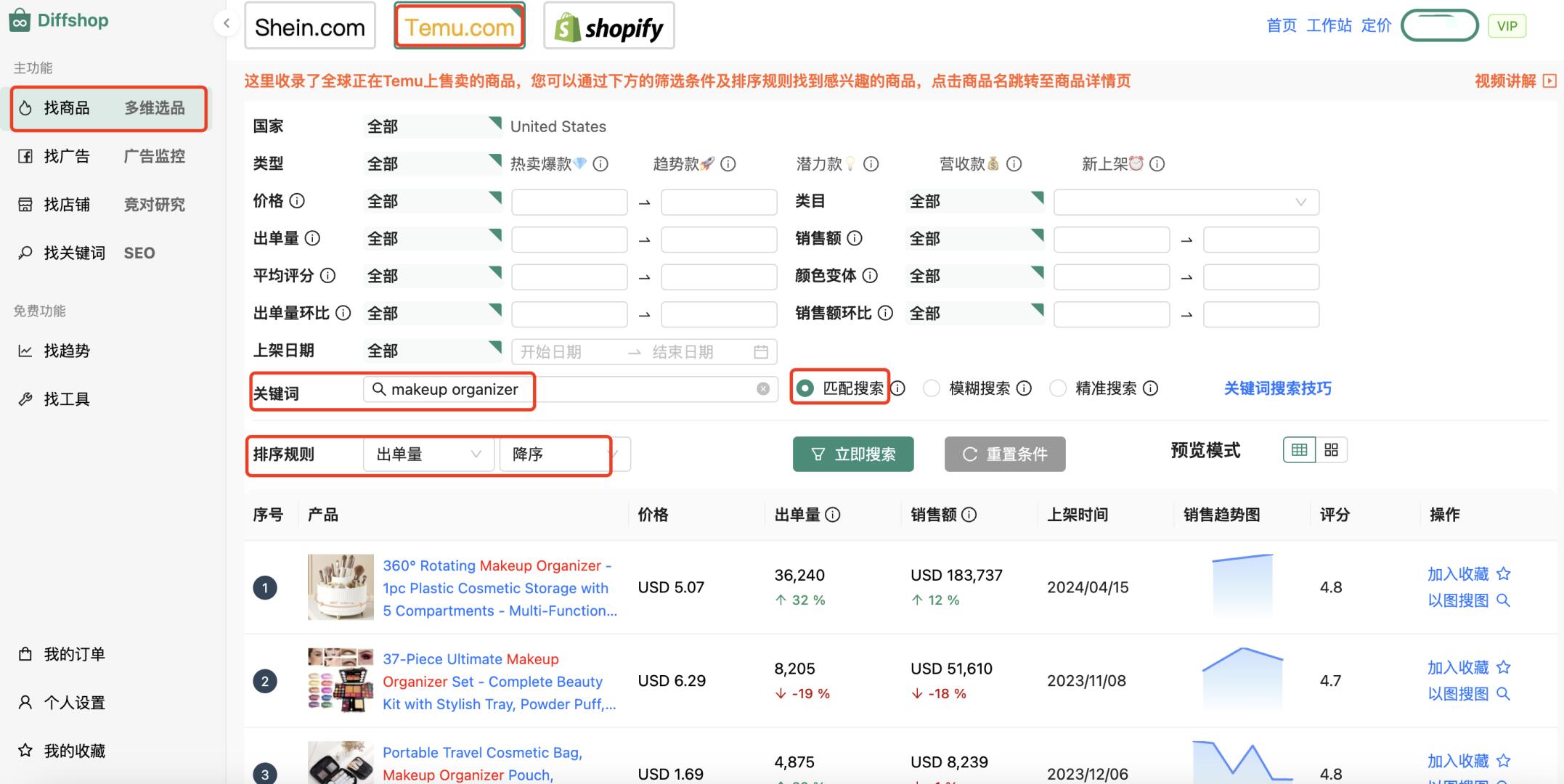Click info icon next to 销售额 filter label
The height and width of the screenshot is (784, 1564).
click(x=855, y=238)
